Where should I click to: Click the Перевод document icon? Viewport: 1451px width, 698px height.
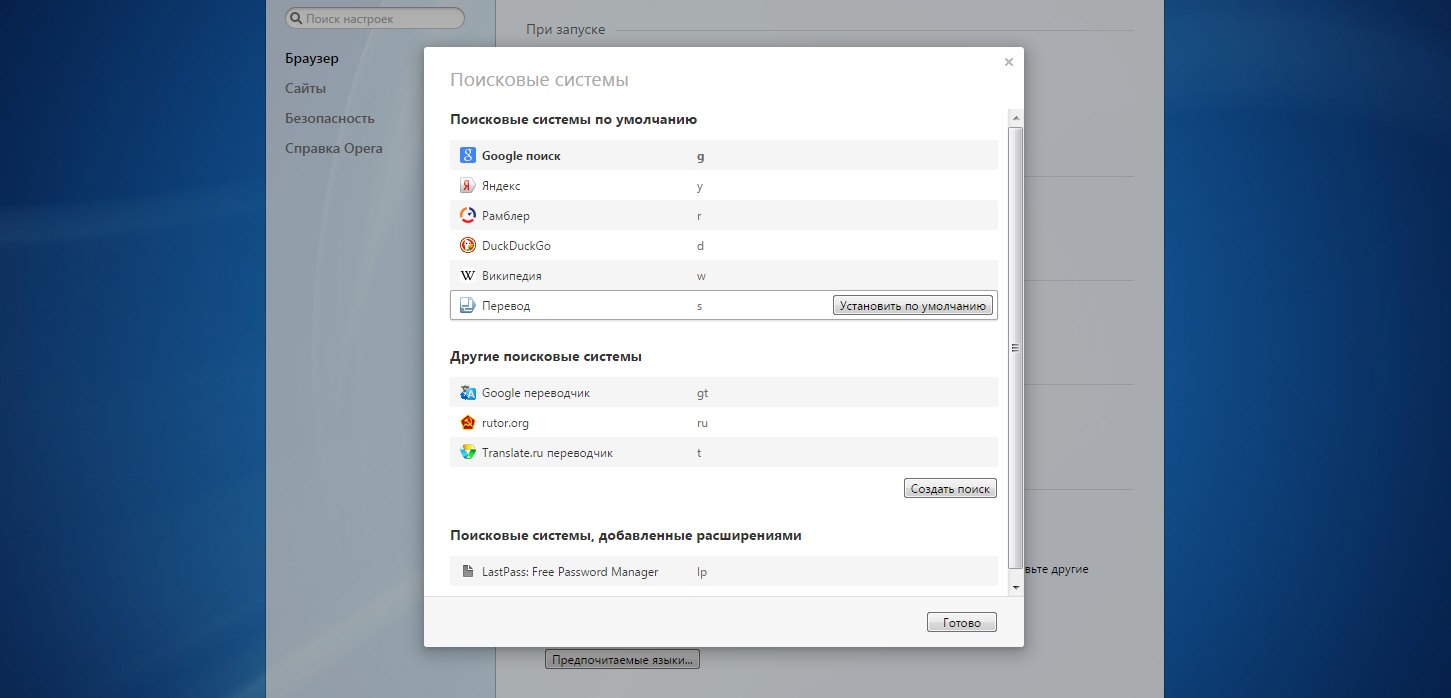[x=467, y=305]
